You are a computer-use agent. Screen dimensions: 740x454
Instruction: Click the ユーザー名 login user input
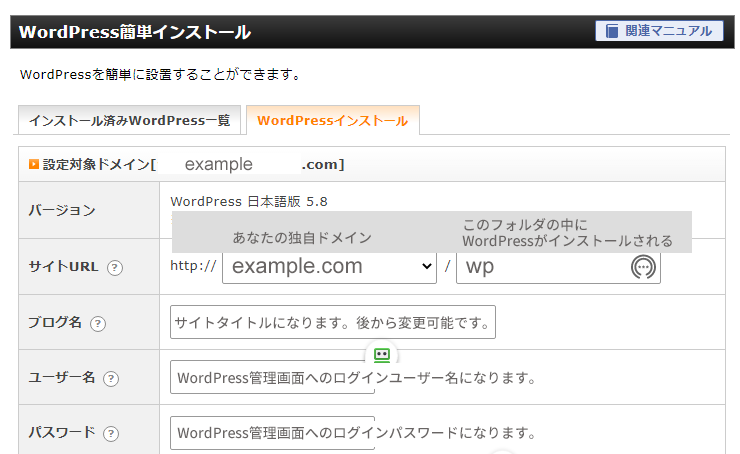[x=272, y=378]
